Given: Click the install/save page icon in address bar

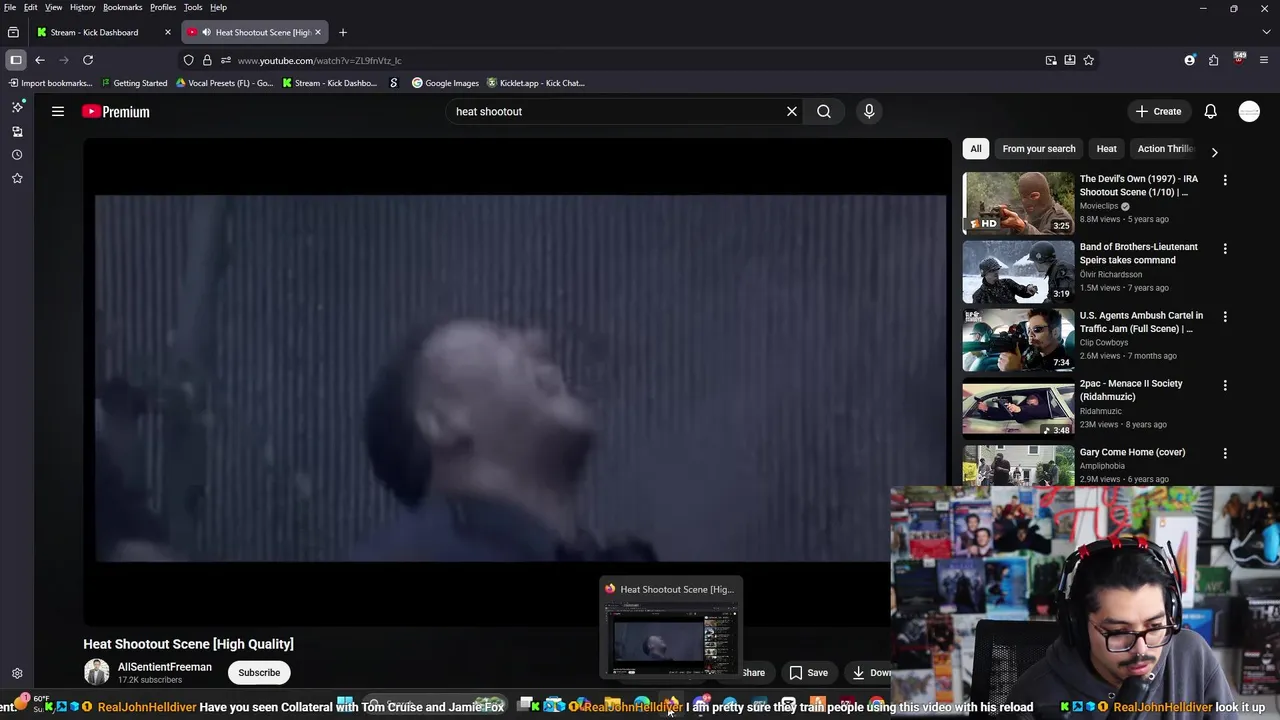Looking at the screenshot, I should (x=1070, y=60).
